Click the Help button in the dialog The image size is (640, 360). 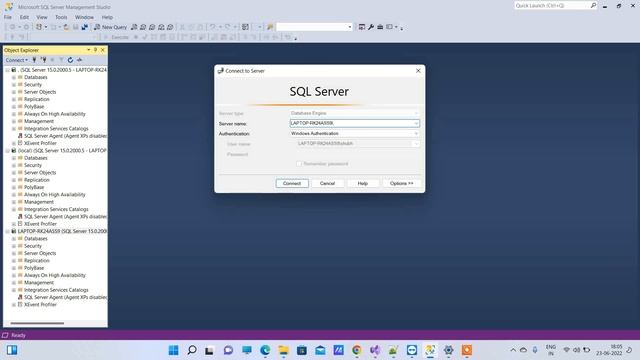click(x=363, y=183)
